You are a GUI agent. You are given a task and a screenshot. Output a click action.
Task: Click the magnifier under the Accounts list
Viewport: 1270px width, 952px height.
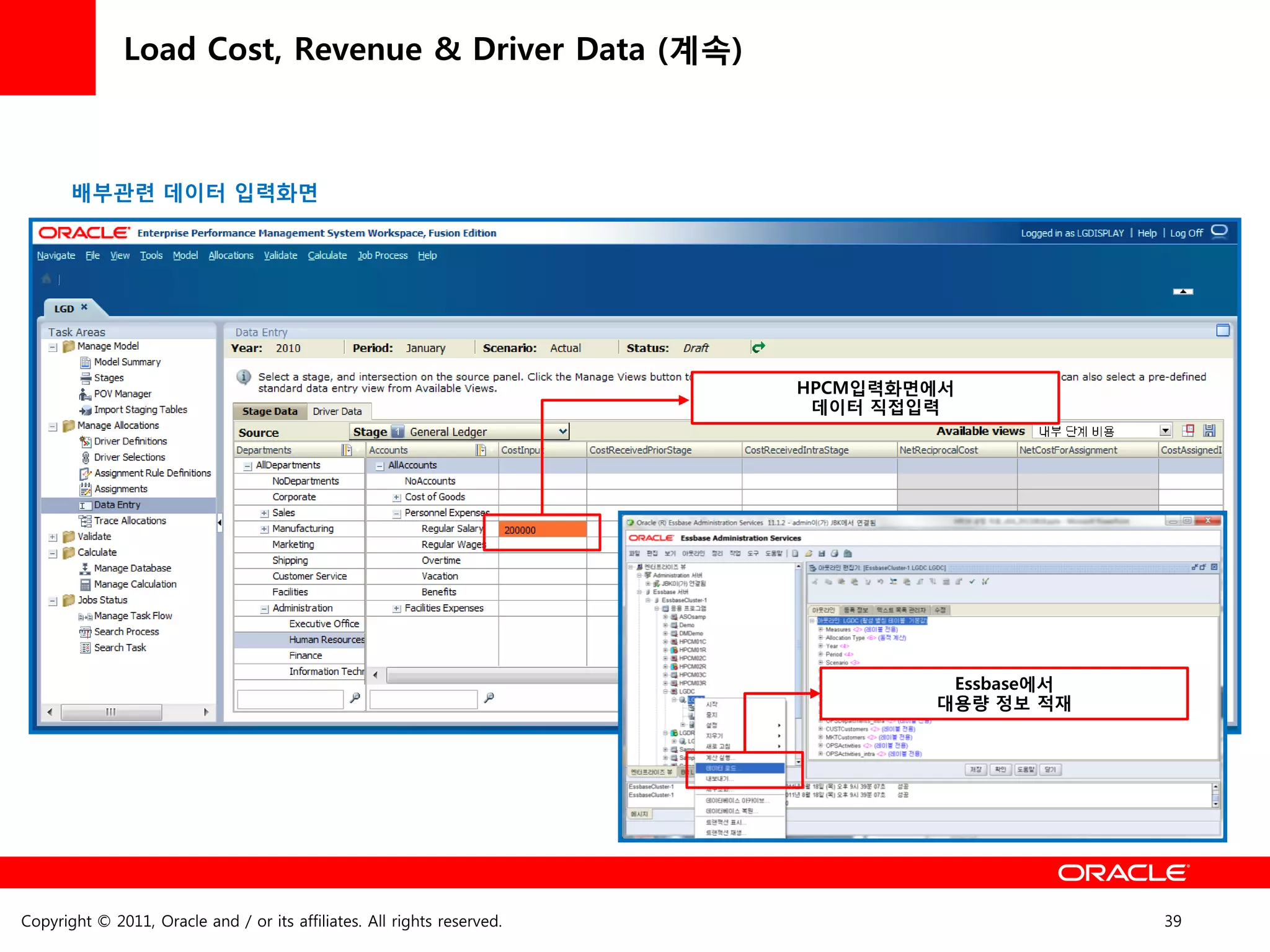tap(489, 698)
